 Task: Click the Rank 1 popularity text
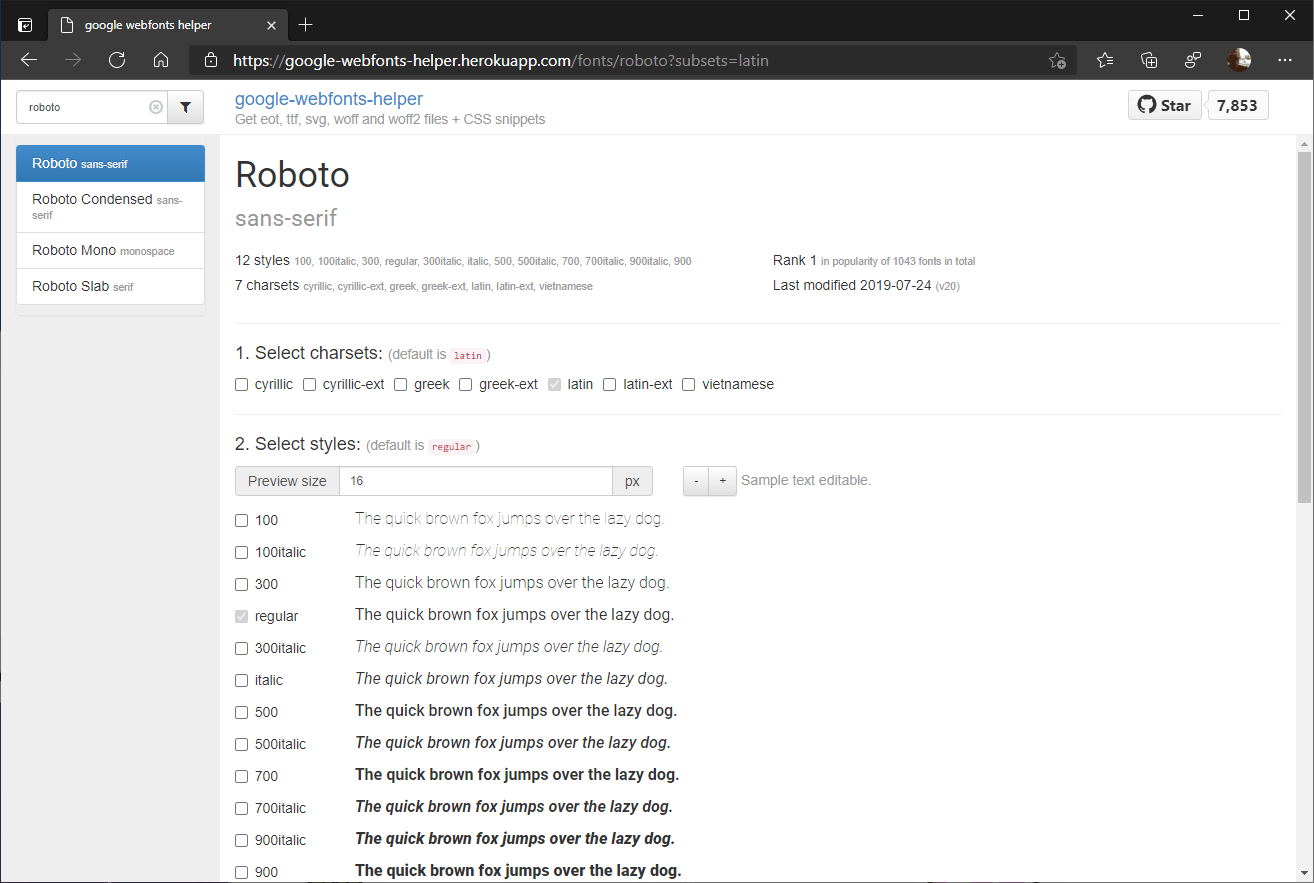tap(874, 260)
